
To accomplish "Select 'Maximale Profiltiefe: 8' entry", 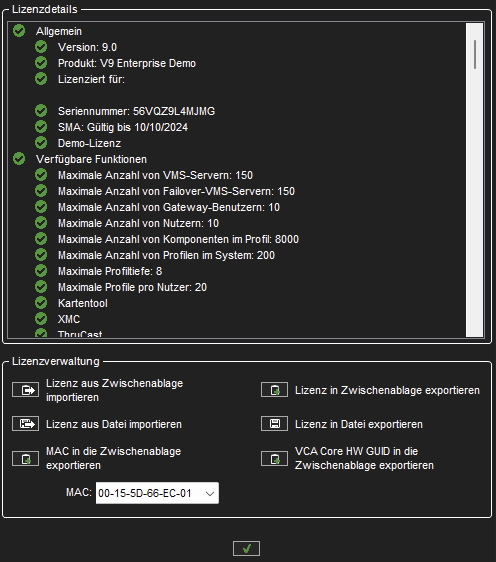I will [110, 271].
